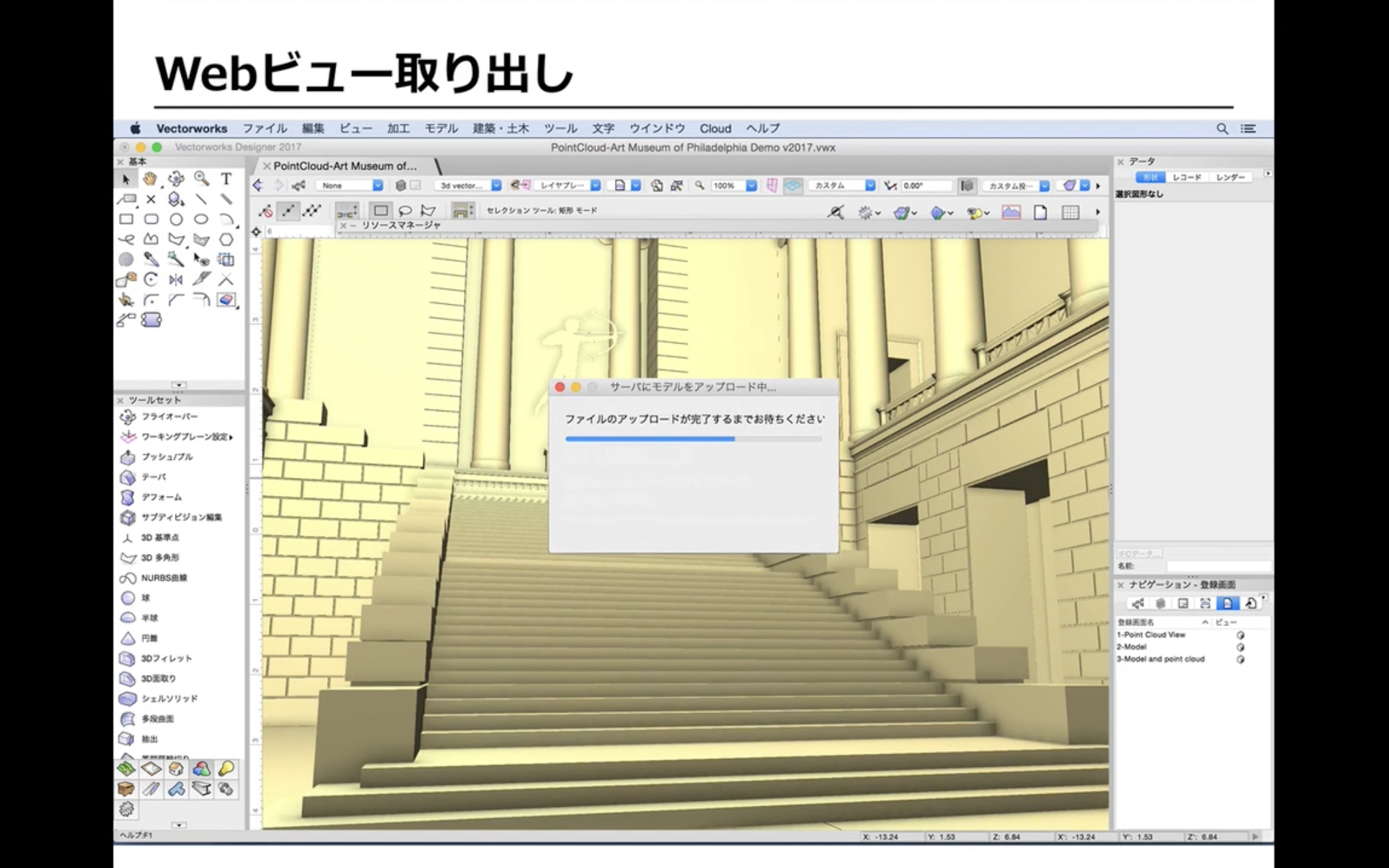
Task: Expand the Basic palette bottom arrow
Action: 179,385
